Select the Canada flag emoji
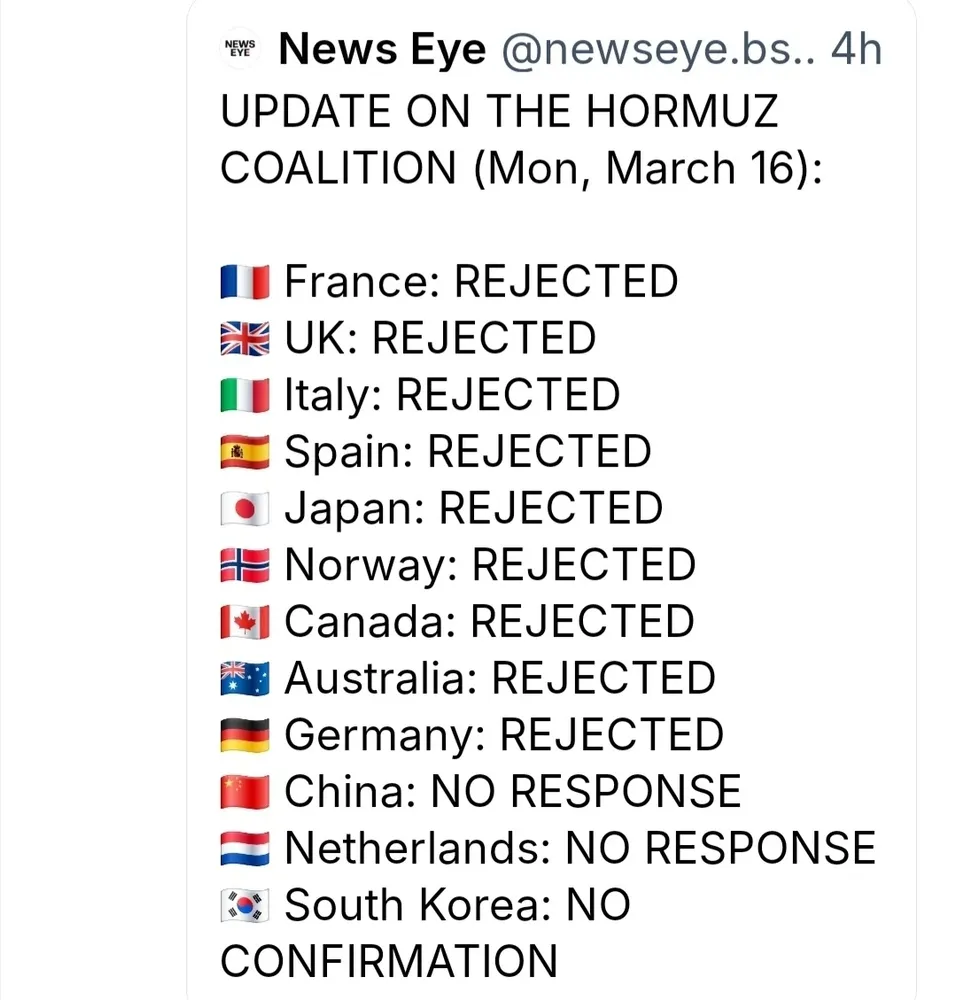 (245, 622)
